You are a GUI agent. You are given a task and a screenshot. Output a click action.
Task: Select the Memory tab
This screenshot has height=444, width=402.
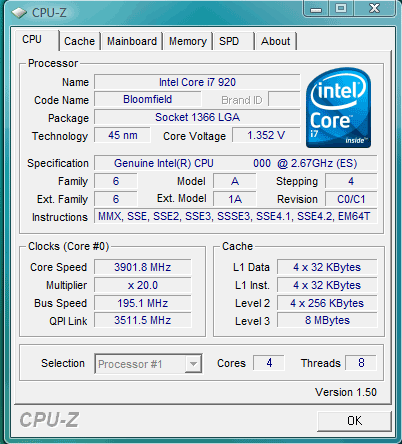(x=188, y=41)
